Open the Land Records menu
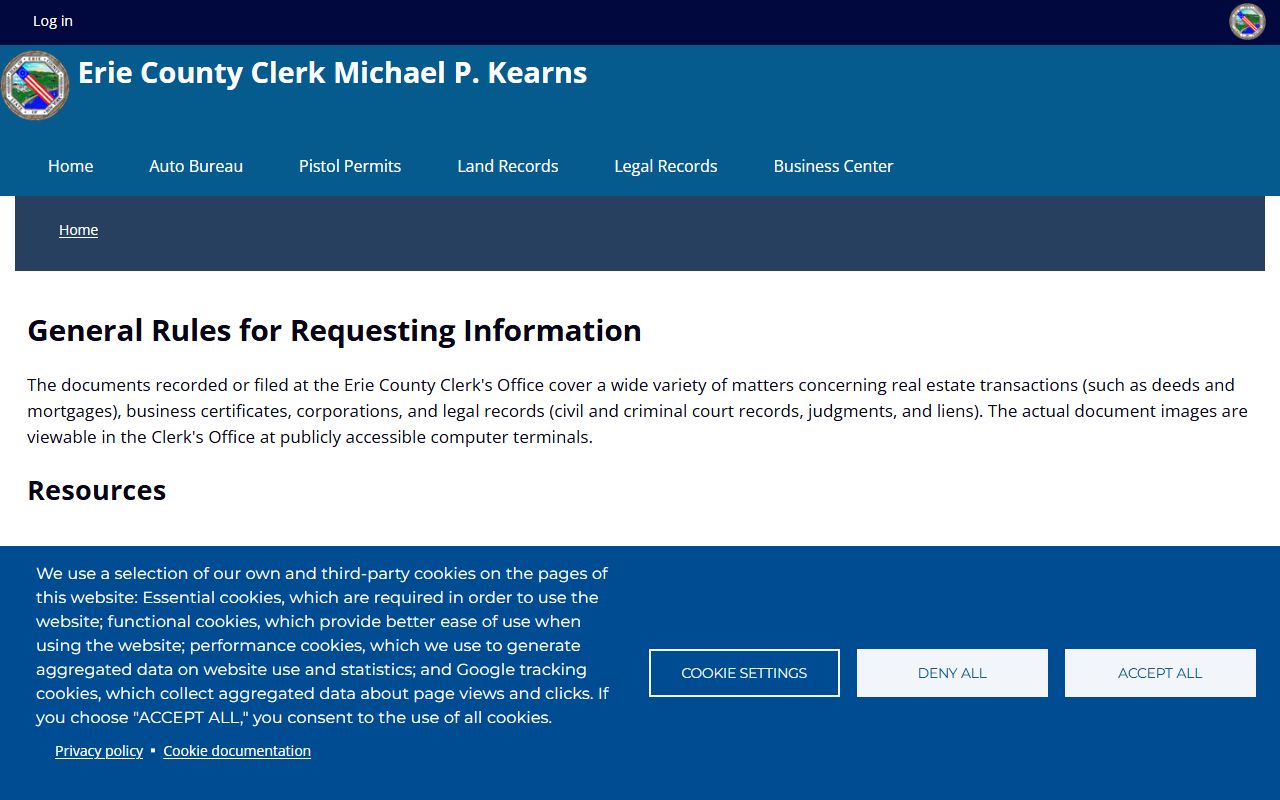The image size is (1280, 800). 508,166
